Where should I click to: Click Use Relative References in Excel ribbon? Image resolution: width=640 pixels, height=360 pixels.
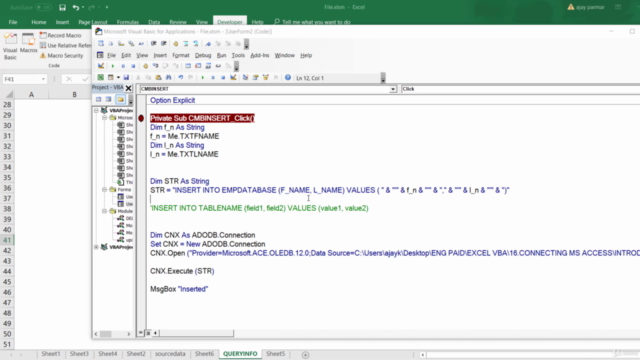point(65,45)
